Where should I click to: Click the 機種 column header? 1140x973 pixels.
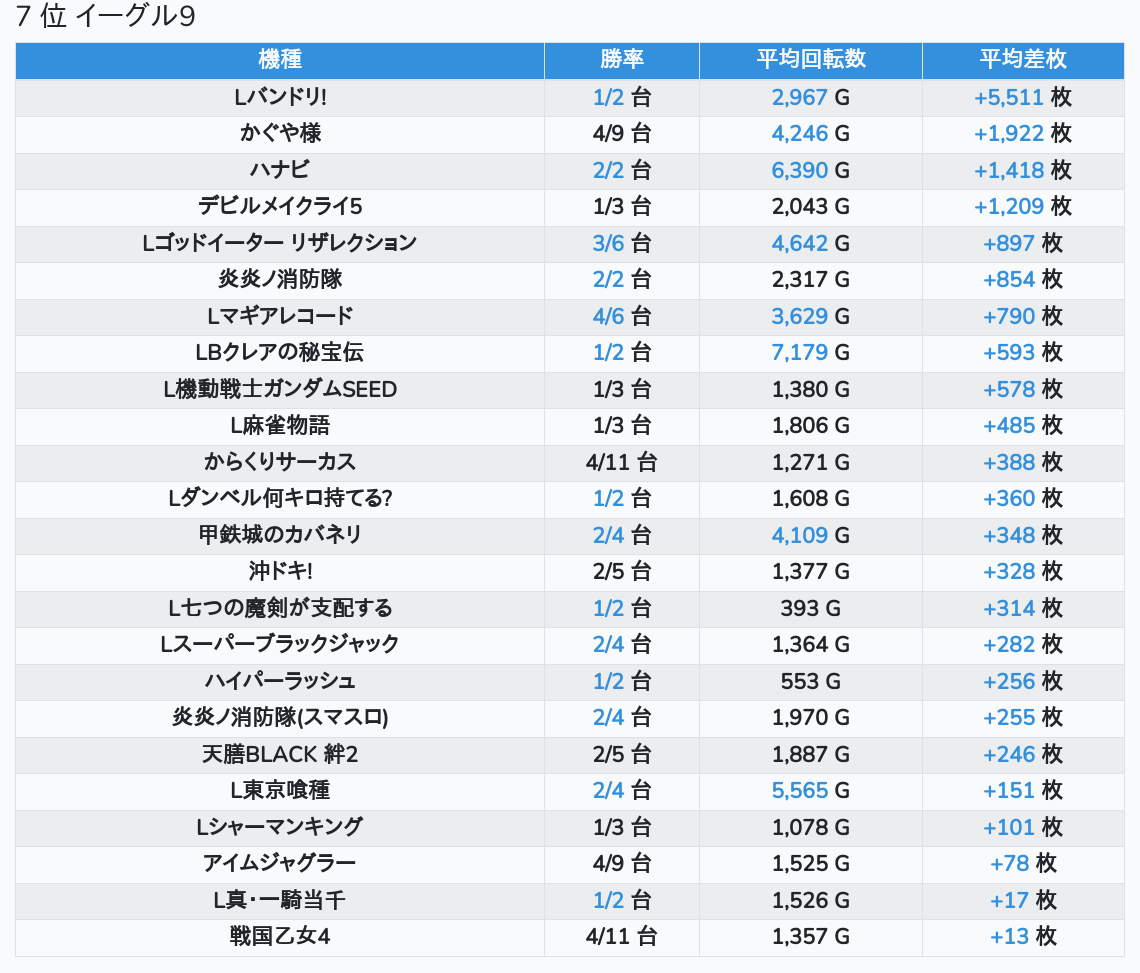280,59
